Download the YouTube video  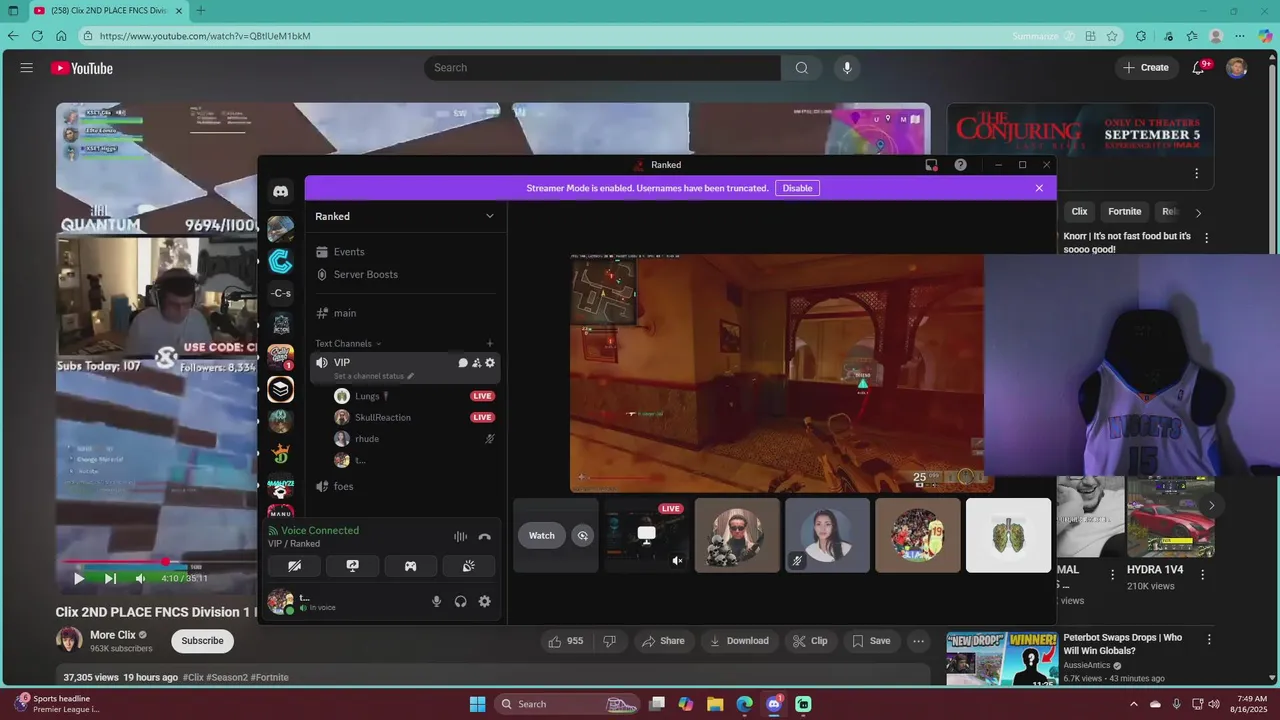coord(739,641)
